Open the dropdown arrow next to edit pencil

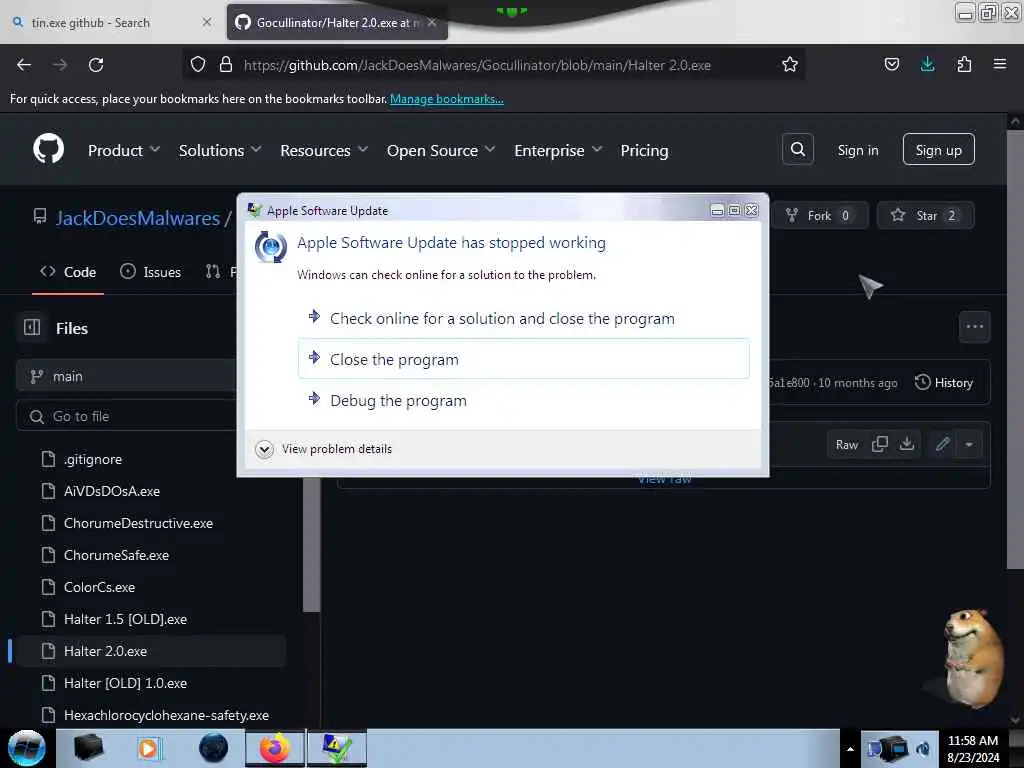point(969,445)
